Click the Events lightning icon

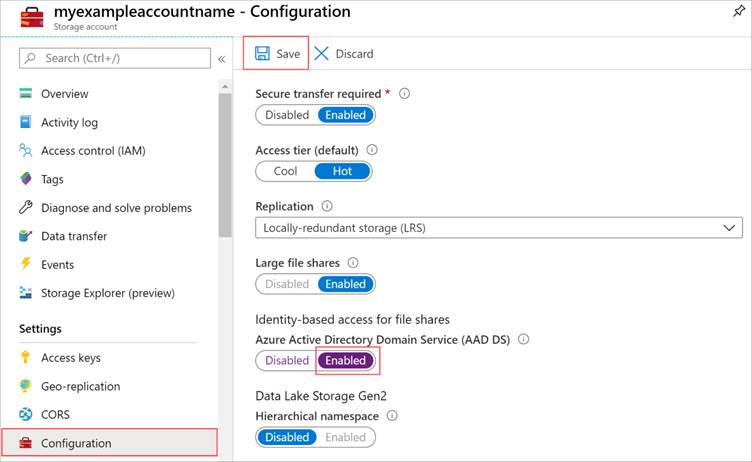25,263
